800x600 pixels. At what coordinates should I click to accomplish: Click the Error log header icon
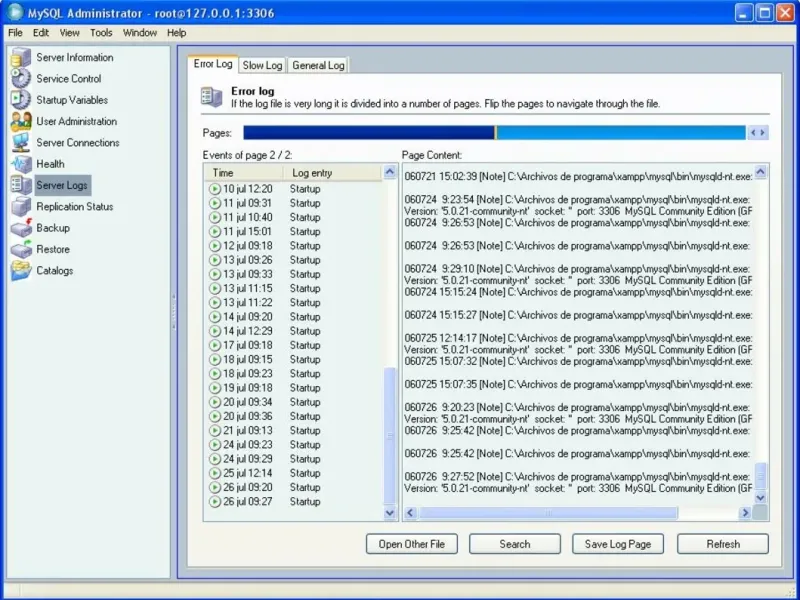coord(211,96)
